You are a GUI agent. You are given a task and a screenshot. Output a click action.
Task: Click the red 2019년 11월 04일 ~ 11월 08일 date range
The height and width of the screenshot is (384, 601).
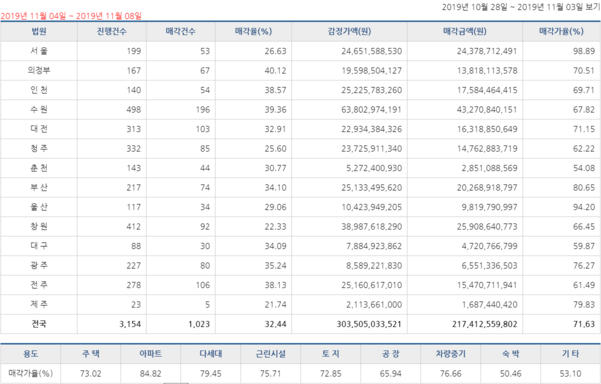coord(71,16)
